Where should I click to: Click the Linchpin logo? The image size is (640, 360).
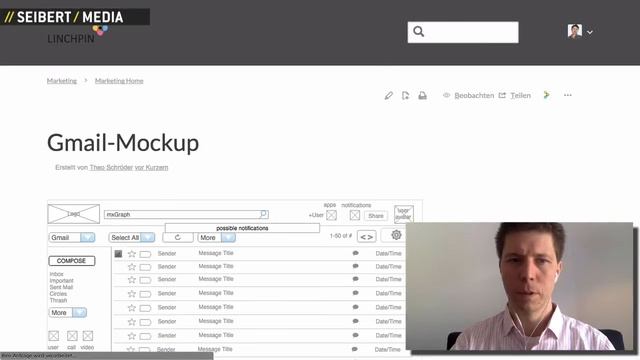[77, 36]
